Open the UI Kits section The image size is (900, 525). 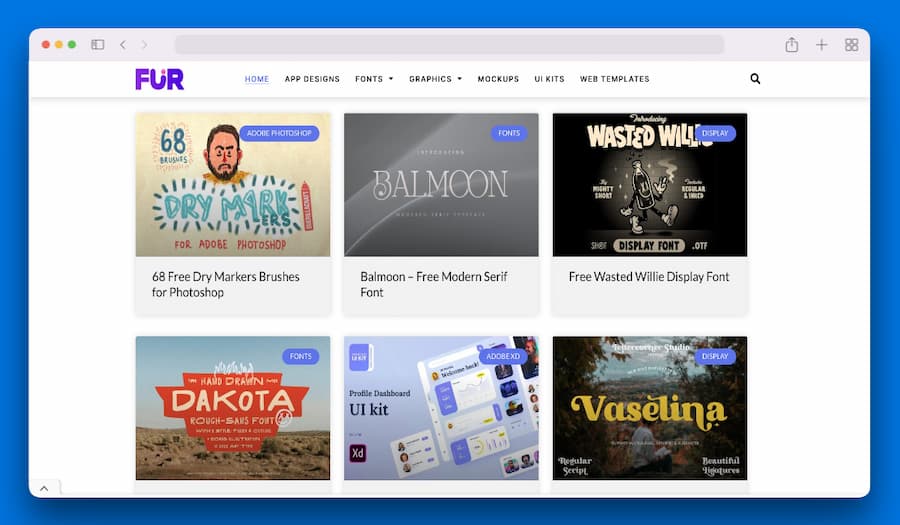(x=549, y=79)
